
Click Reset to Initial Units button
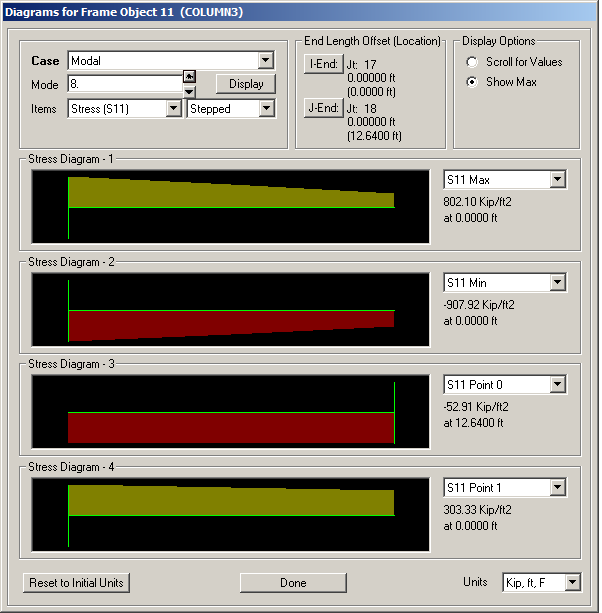coord(77,582)
